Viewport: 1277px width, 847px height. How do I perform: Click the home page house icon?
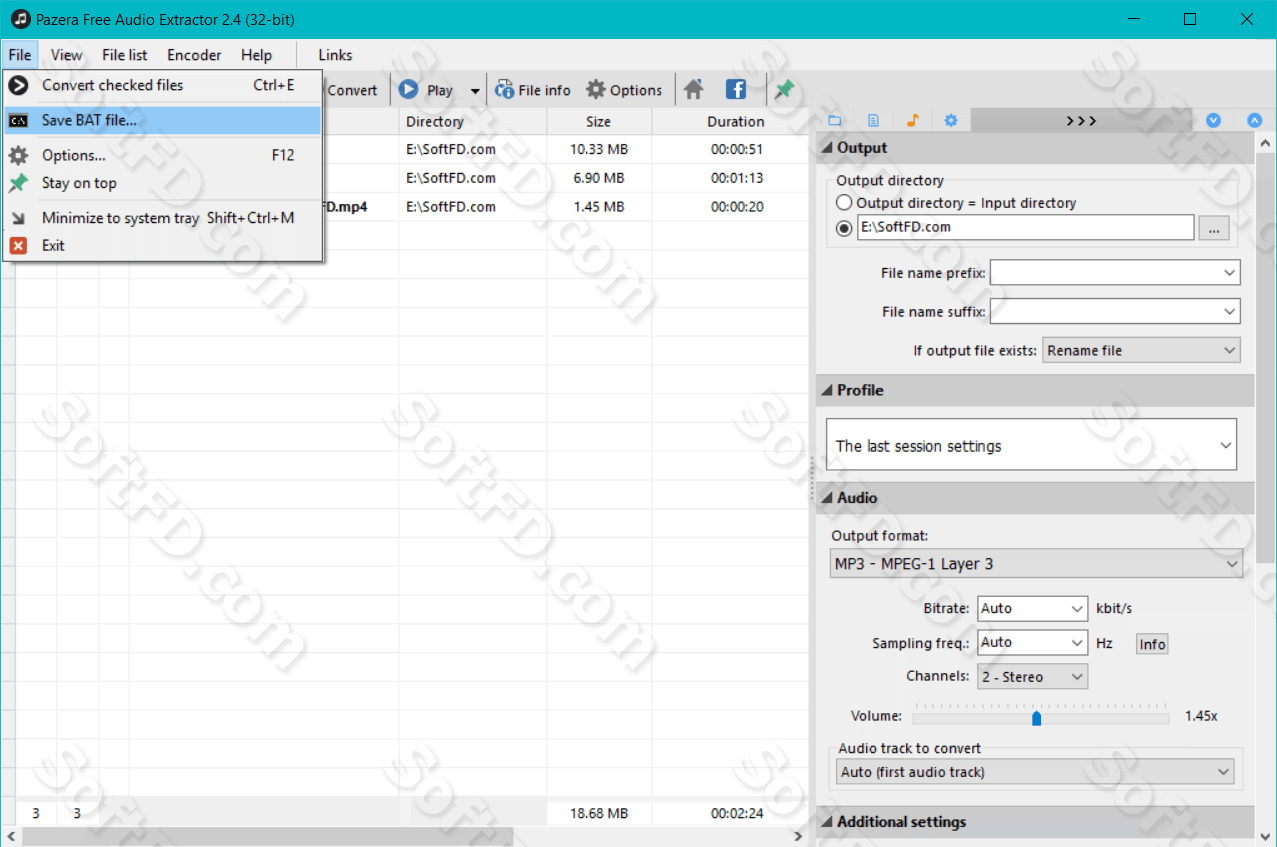click(x=694, y=90)
